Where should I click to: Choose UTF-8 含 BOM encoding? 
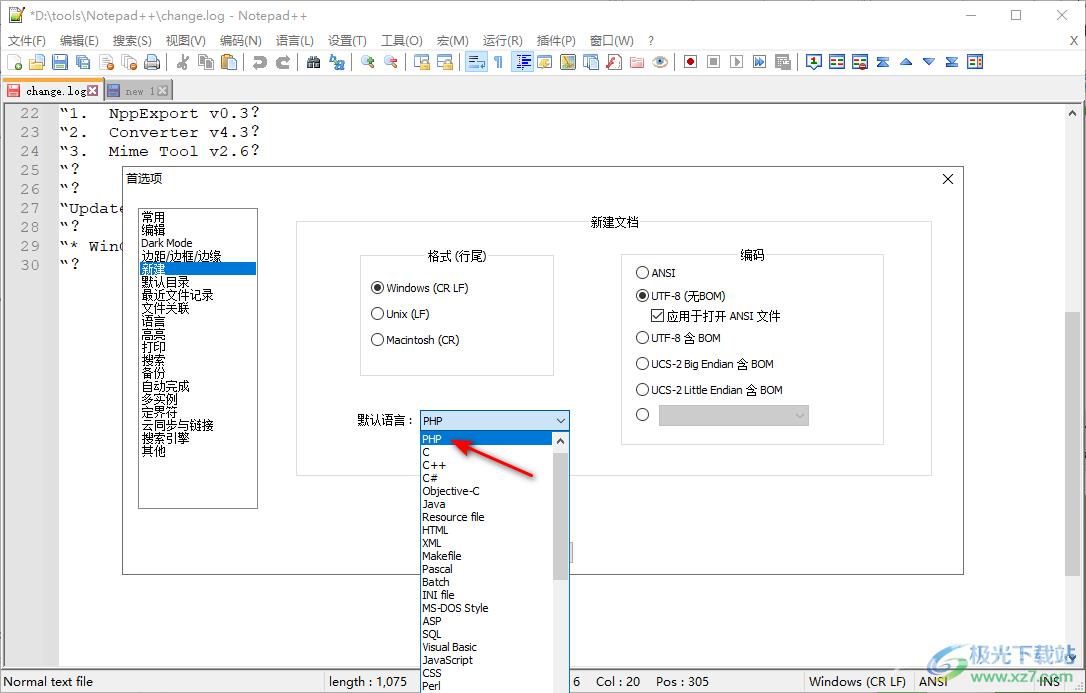(x=678, y=338)
